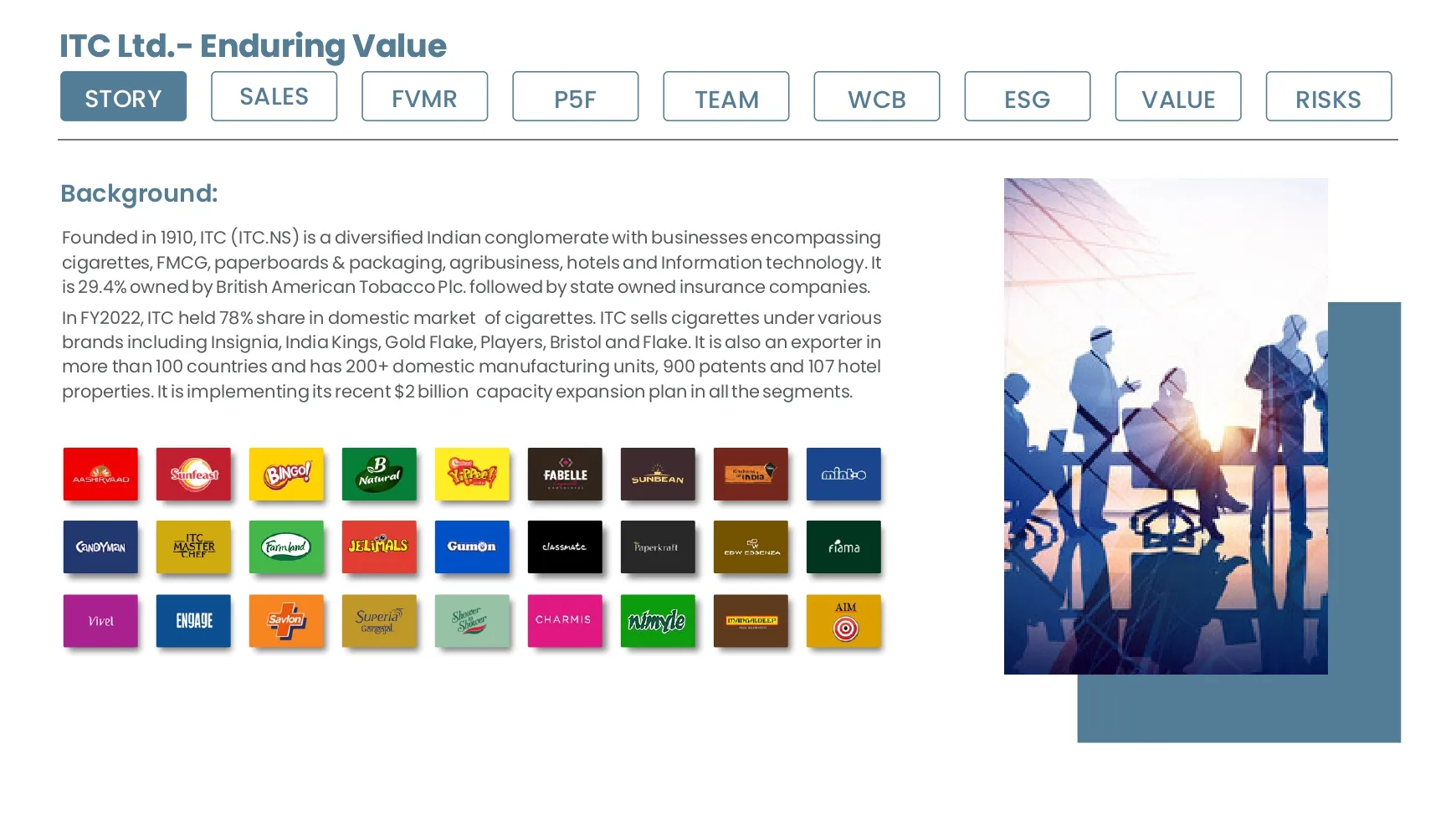The height and width of the screenshot is (816, 1456).
Task: Go to the ESG tab
Action: (1027, 96)
